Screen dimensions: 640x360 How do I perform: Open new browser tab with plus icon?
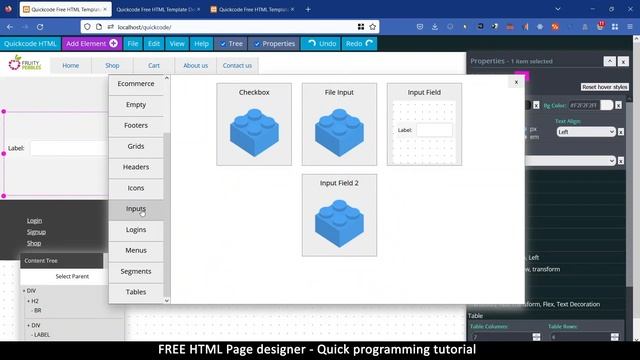(308, 9)
